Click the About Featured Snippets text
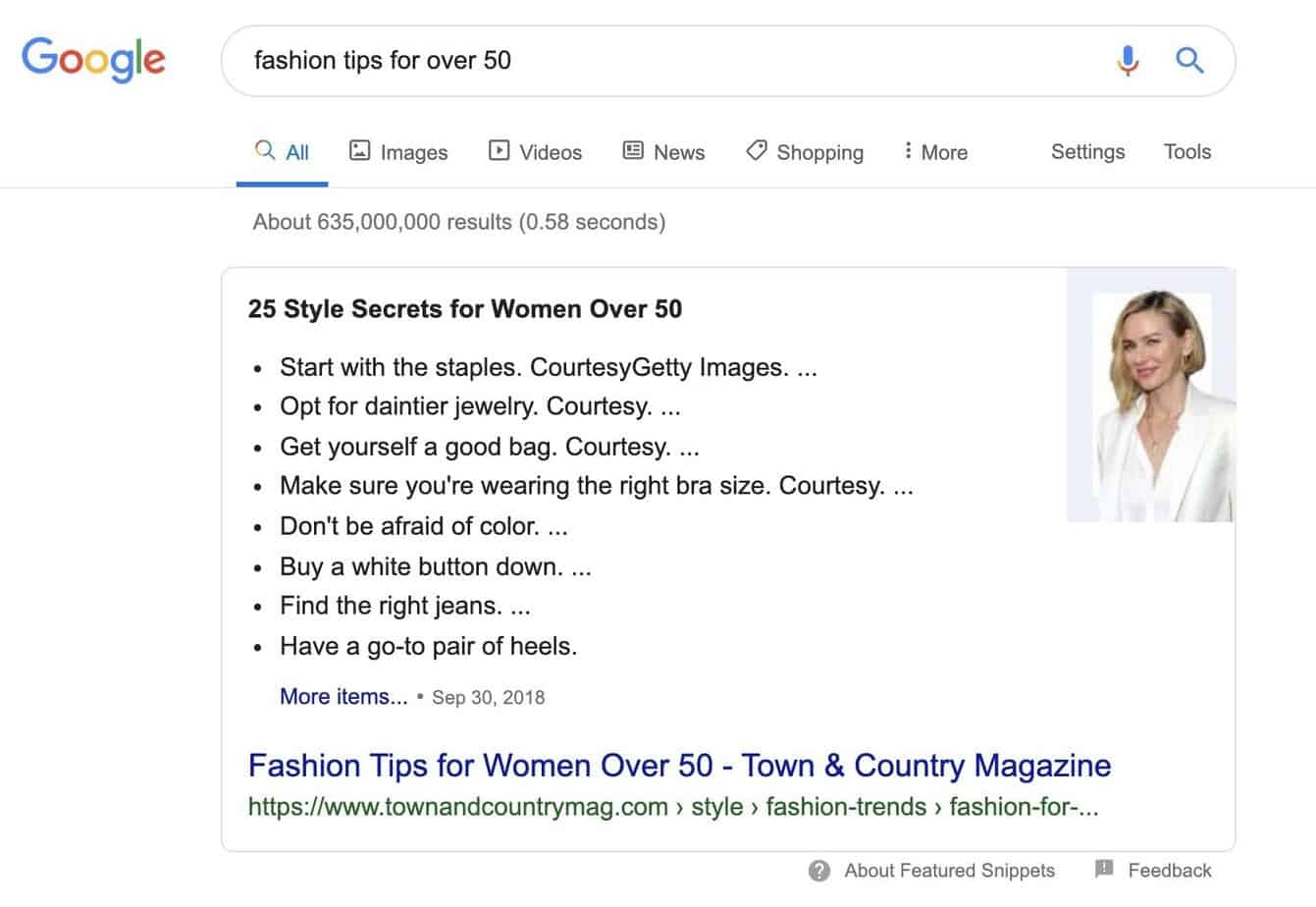The width and height of the screenshot is (1316, 907). [949, 871]
